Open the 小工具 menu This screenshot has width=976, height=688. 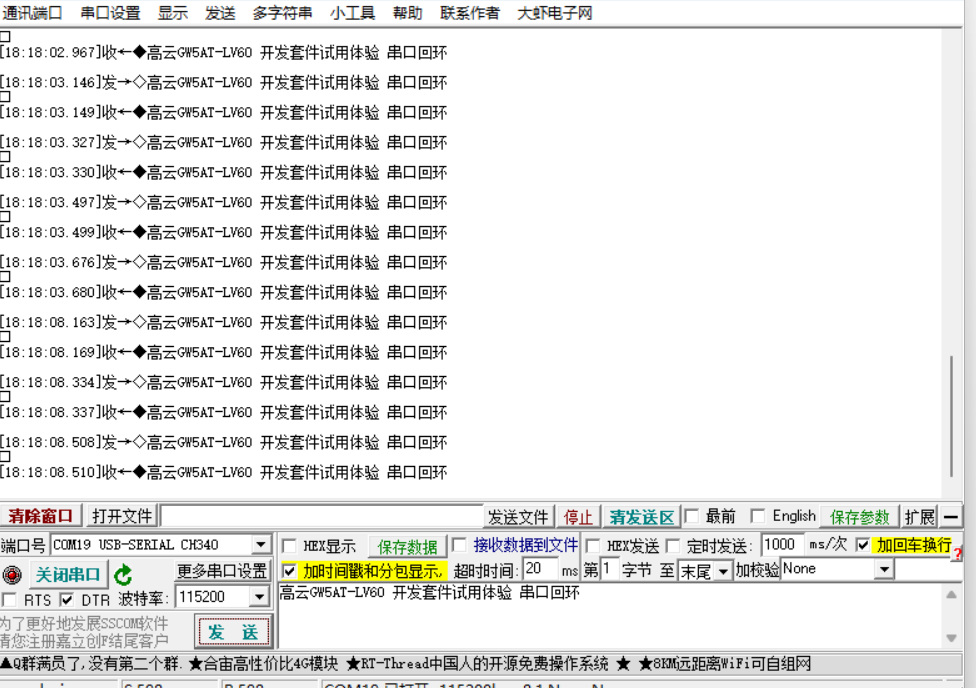pyautogui.click(x=353, y=13)
